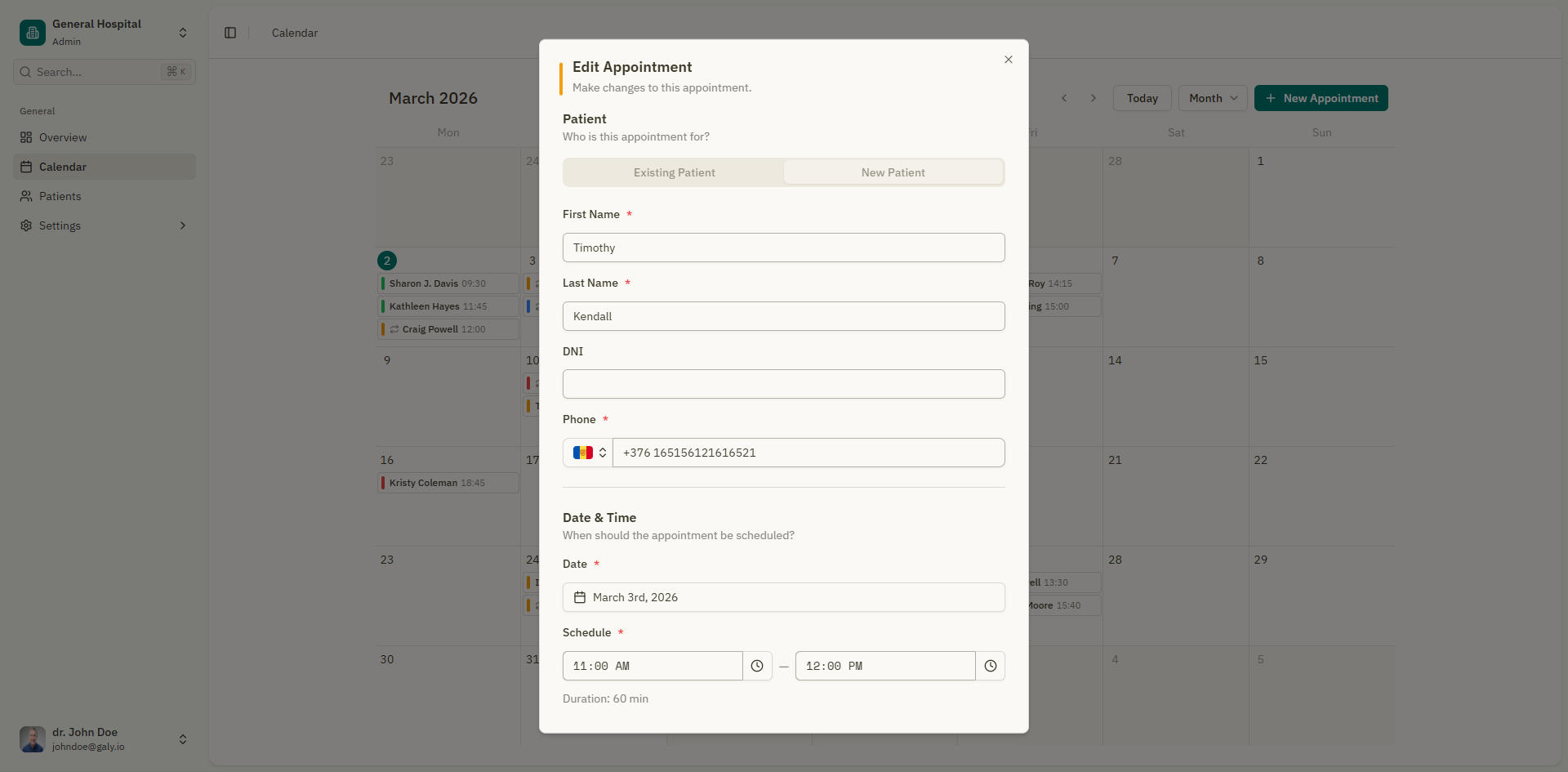Open the phone country flag selector
This screenshot has height=772, width=1568.
click(x=587, y=453)
